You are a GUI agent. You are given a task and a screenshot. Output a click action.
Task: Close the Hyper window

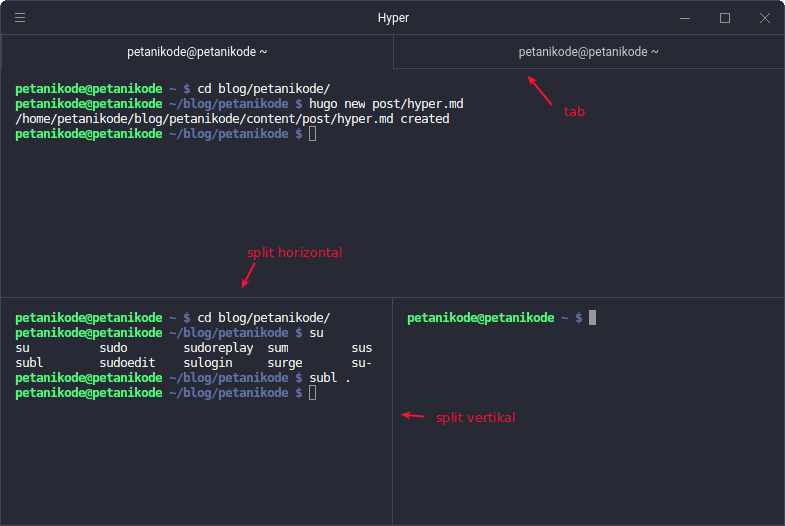764,18
